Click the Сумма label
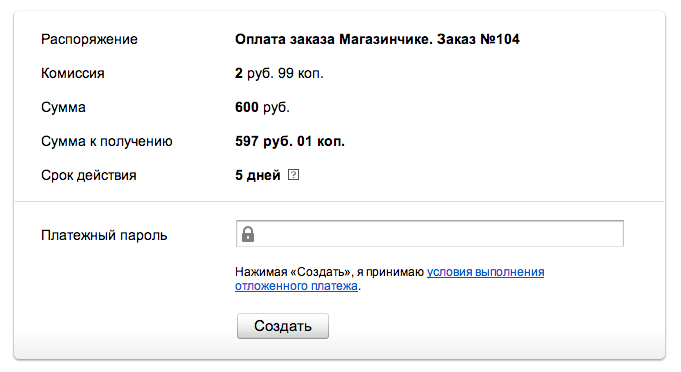This screenshot has height=372, width=681. [x=63, y=107]
